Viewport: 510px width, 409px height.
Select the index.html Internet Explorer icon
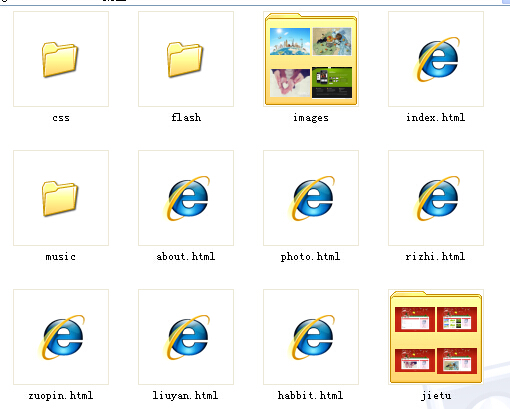pyautogui.click(x=437, y=59)
